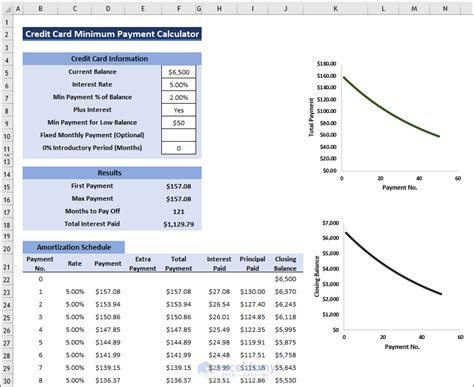Click the Extra Payment column header
The width and height of the screenshot is (474, 387).
point(143,263)
